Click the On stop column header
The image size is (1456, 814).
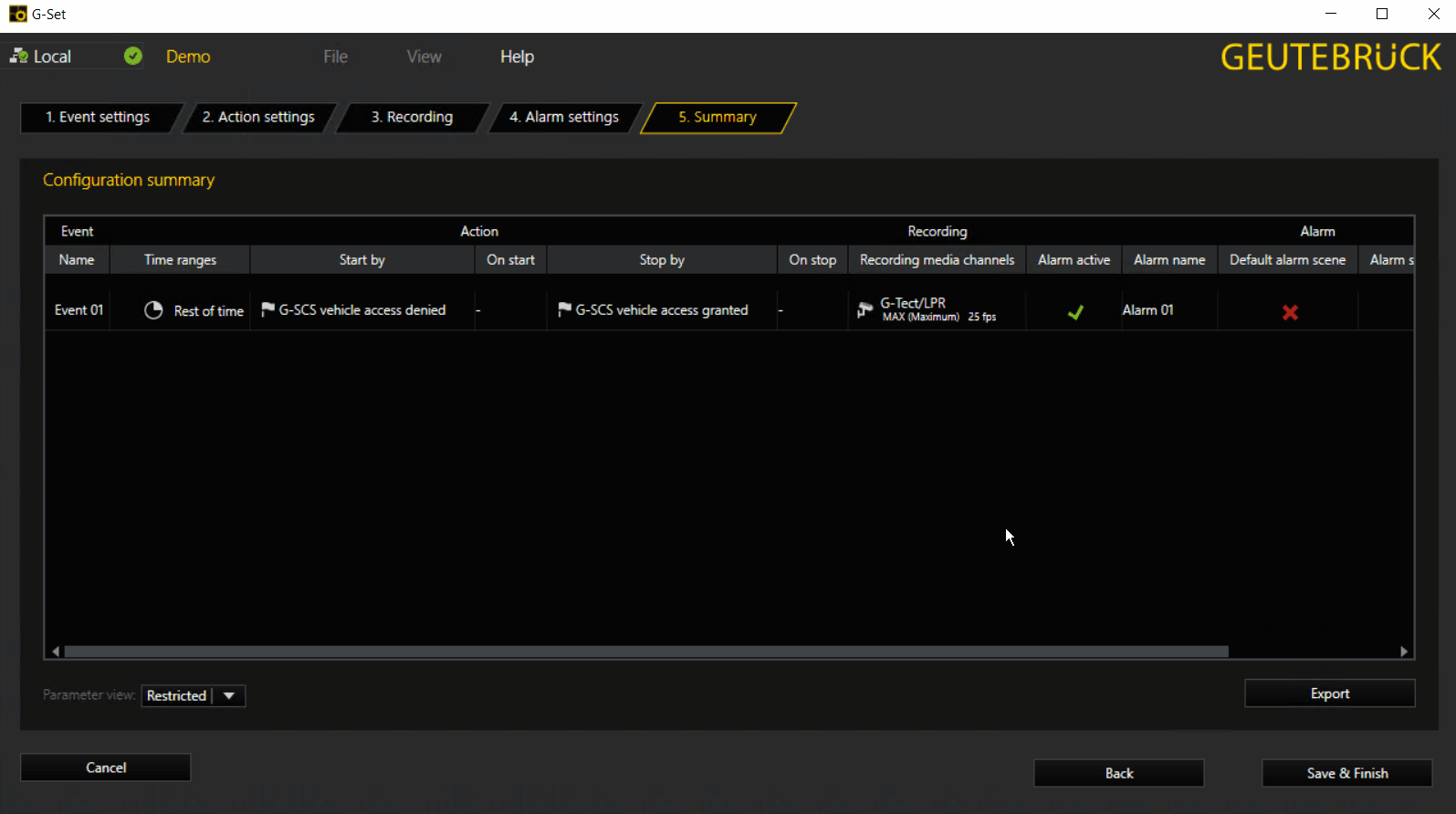coord(812,260)
